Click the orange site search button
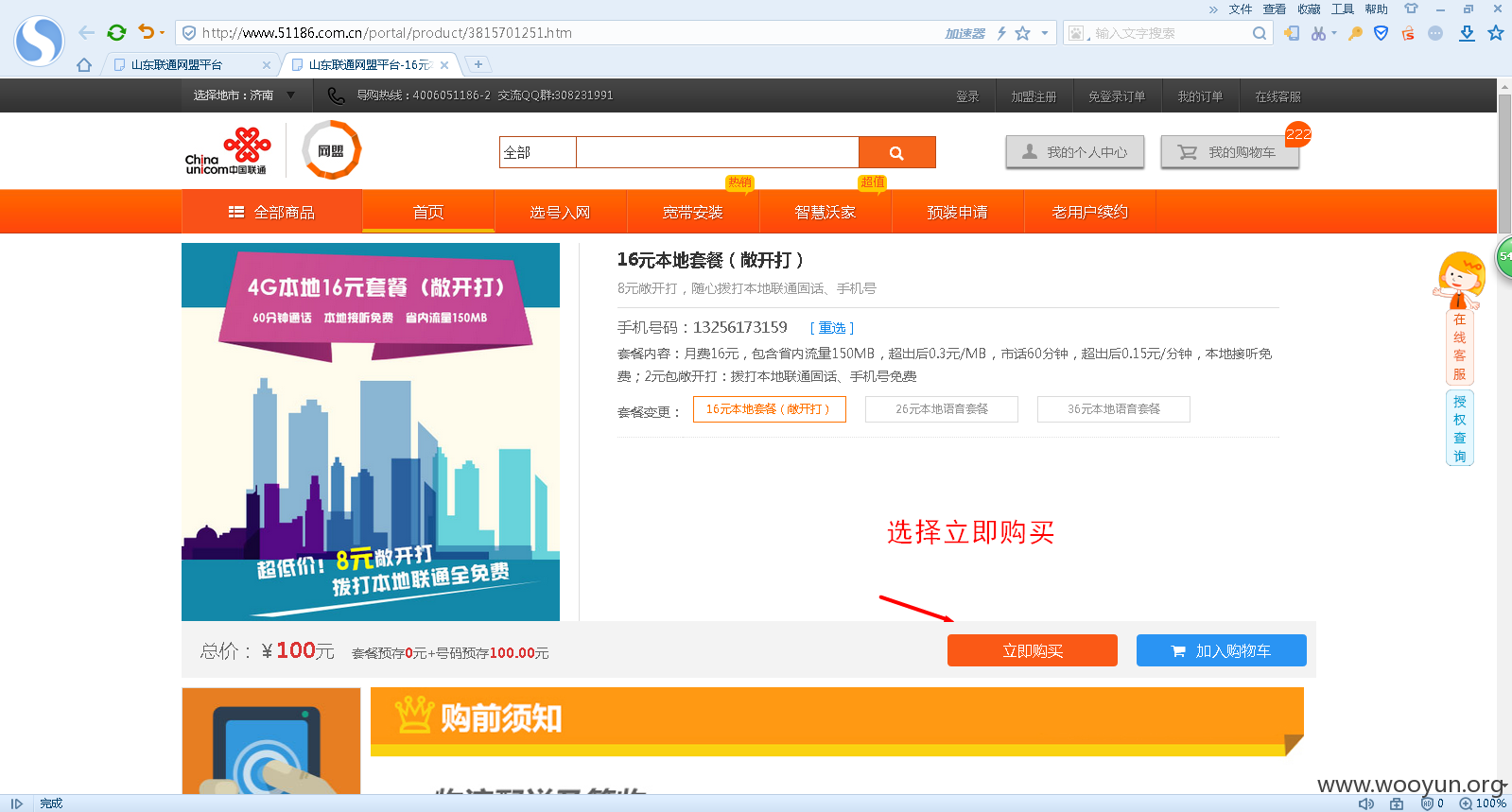Viewport: 1512px width, 812px height. click(896, 152)
